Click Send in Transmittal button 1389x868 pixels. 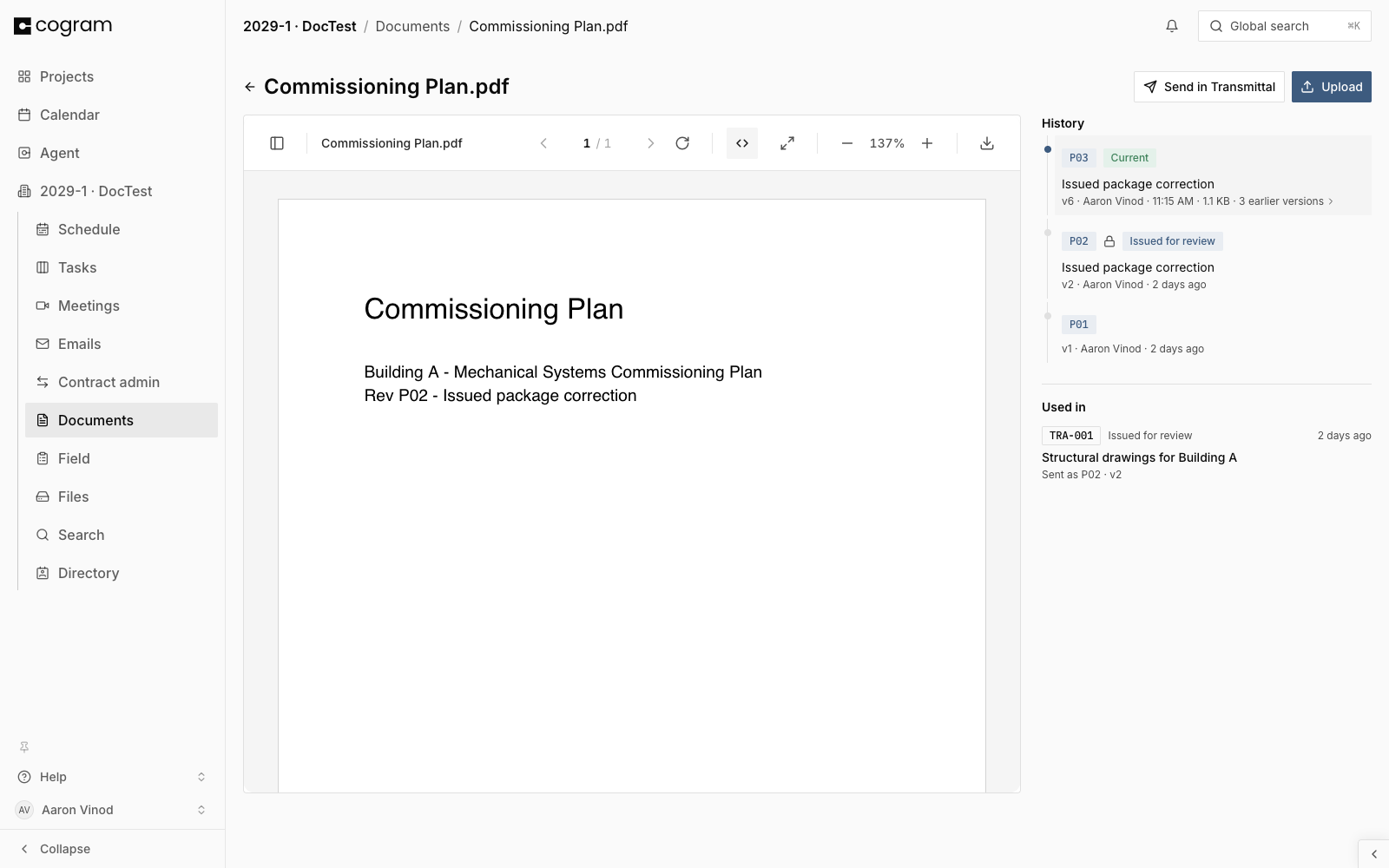tap(1209, 87)
